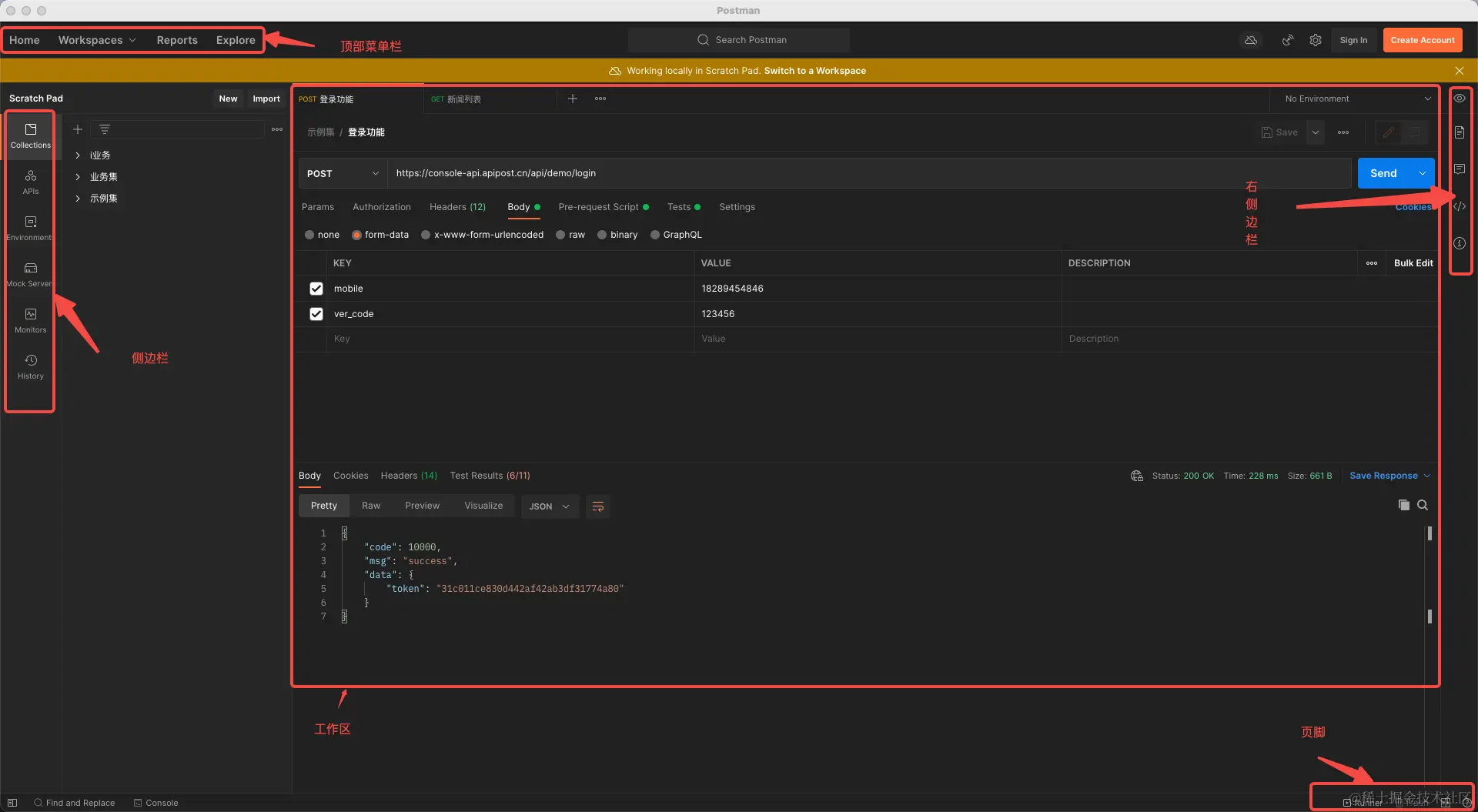Image resolution: width=1478 pixels, height=812 pixels.
Task: Open the APIs sidebar panel
Action: pyautogui.click(x=31, y=182)
